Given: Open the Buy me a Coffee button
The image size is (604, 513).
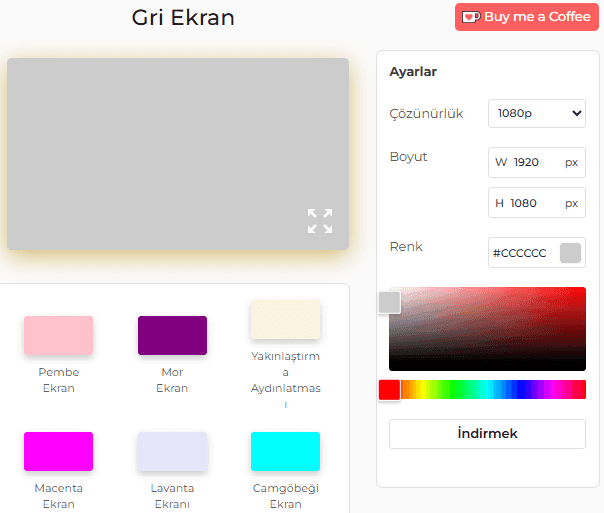Looking at the screenshot, I should tap(527, 17).
